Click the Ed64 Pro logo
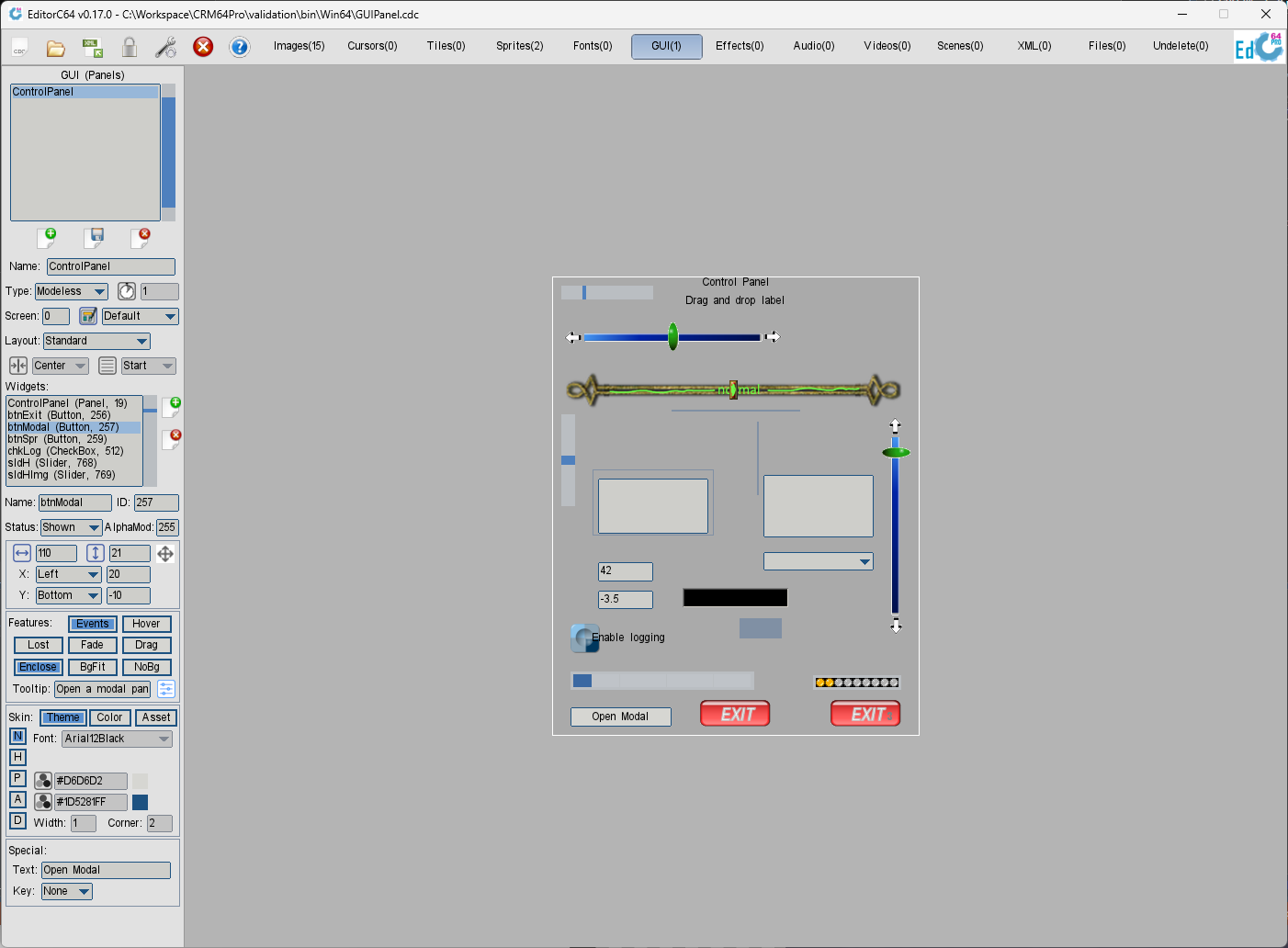Screen dimensions: 1288x948 [1259, 47]
